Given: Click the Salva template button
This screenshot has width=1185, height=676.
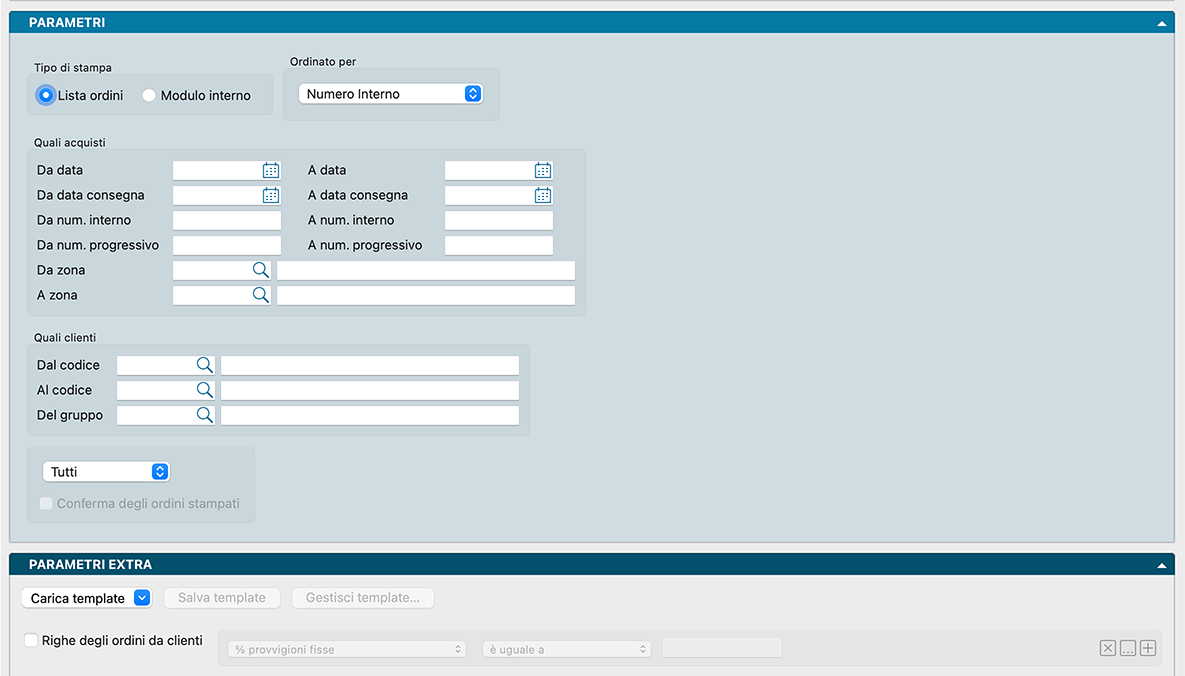Looking at the screenshot, I should [x=222, y=598].
